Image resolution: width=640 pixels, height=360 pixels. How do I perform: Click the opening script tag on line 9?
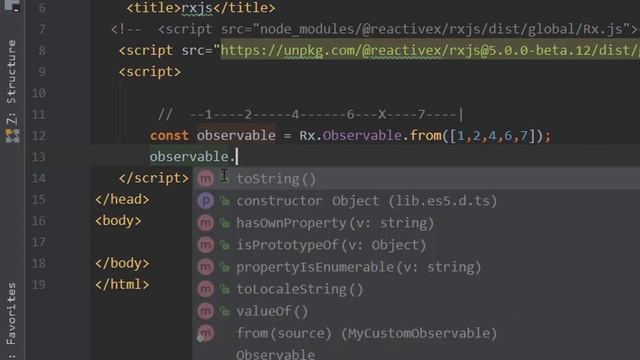pos(149,72)
